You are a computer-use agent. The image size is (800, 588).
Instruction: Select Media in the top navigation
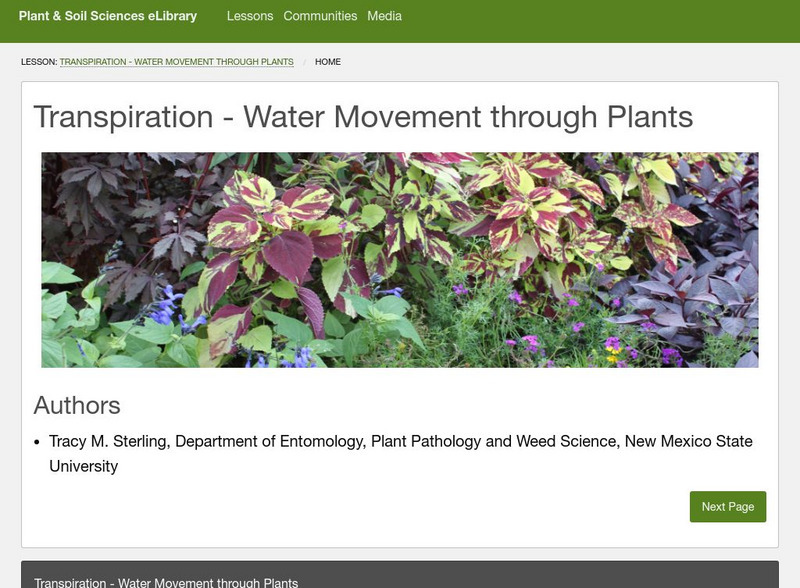384,16
